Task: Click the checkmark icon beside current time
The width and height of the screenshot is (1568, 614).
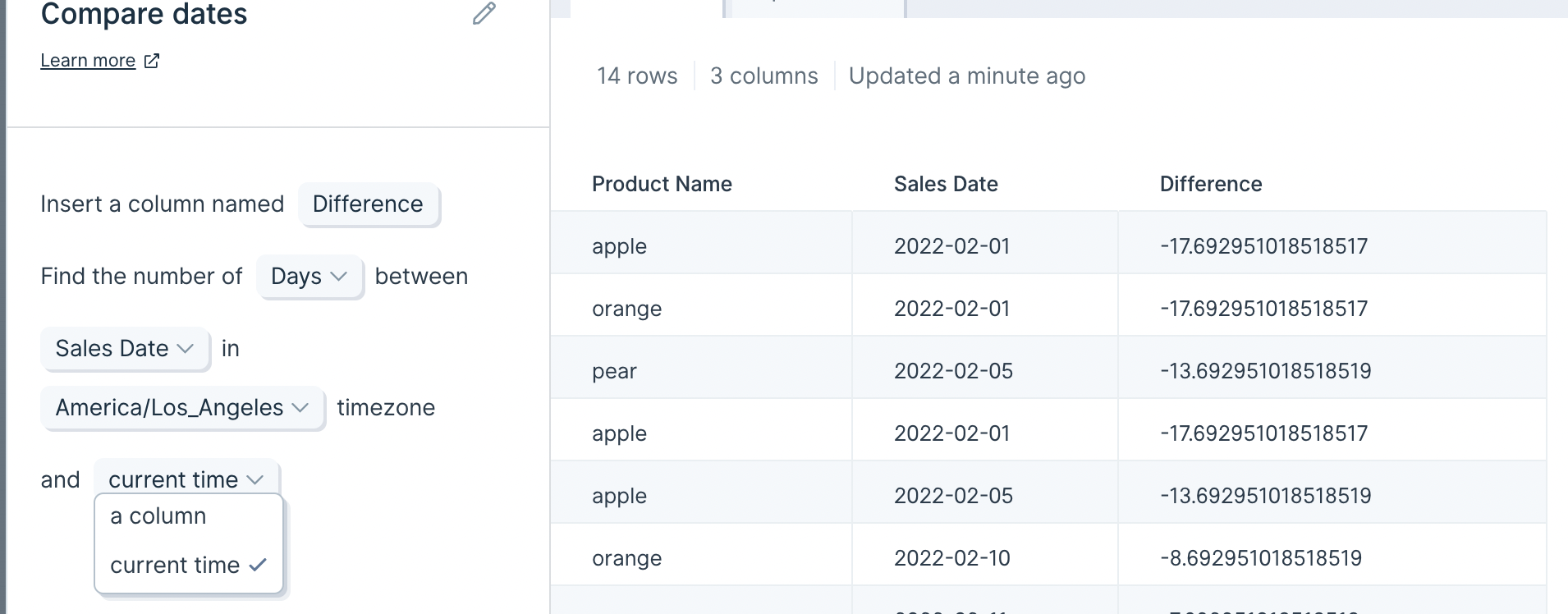Action: click(x=258, y=565)
